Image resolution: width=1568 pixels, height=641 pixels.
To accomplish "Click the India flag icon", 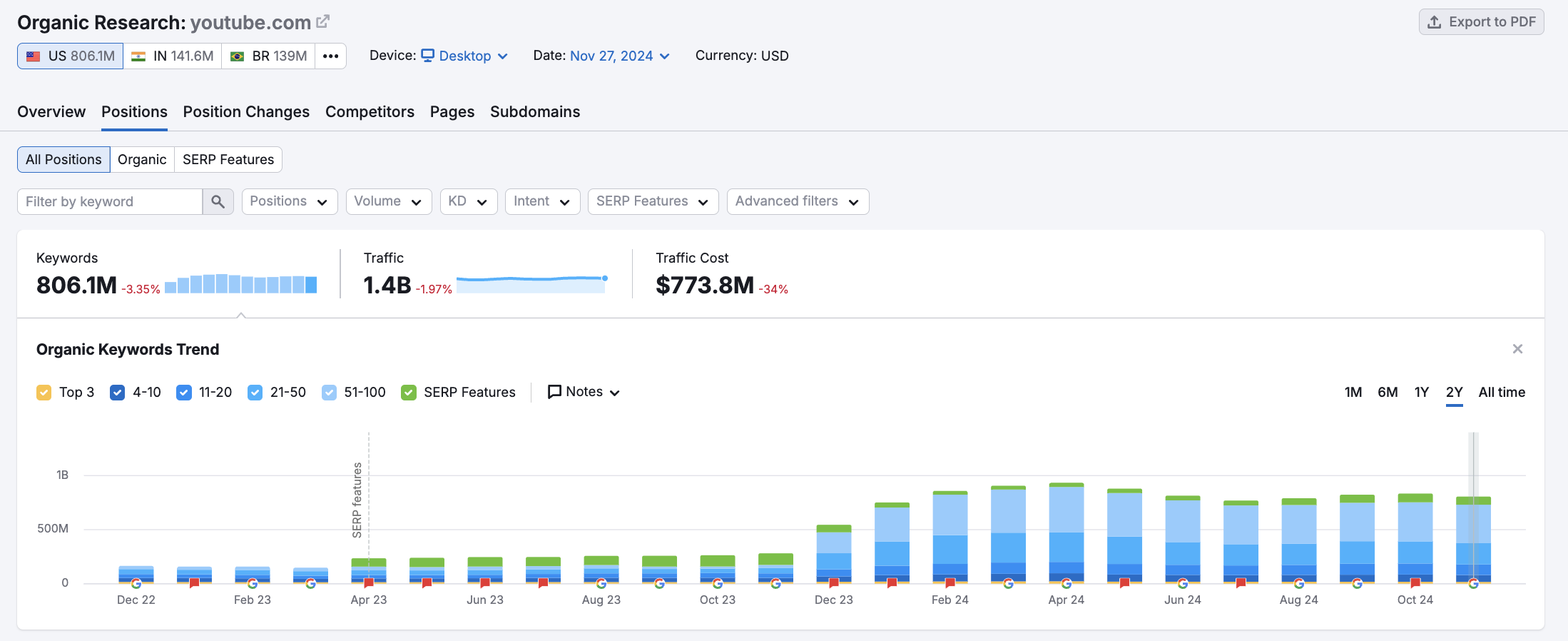I will (138, 56).
